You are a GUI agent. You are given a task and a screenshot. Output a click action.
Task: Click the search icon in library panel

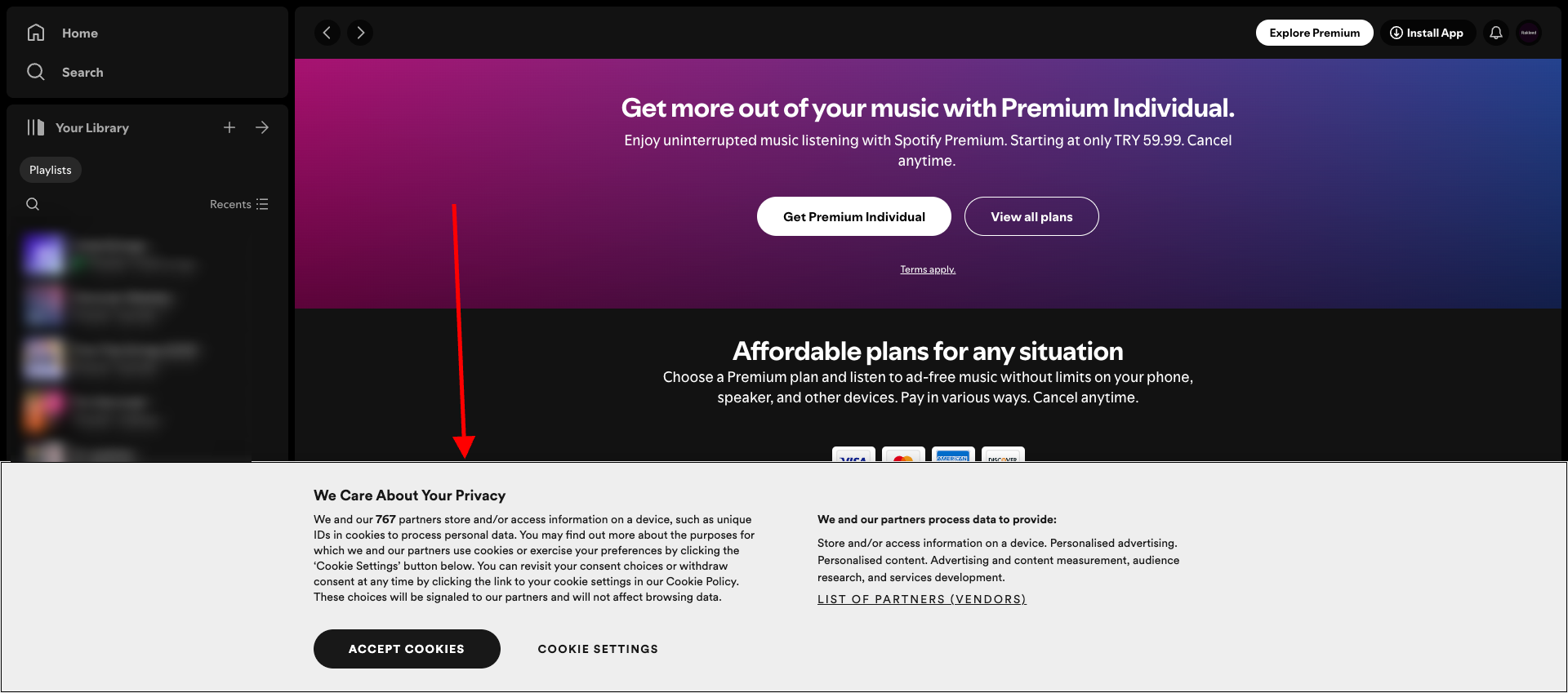coord(33,204)
